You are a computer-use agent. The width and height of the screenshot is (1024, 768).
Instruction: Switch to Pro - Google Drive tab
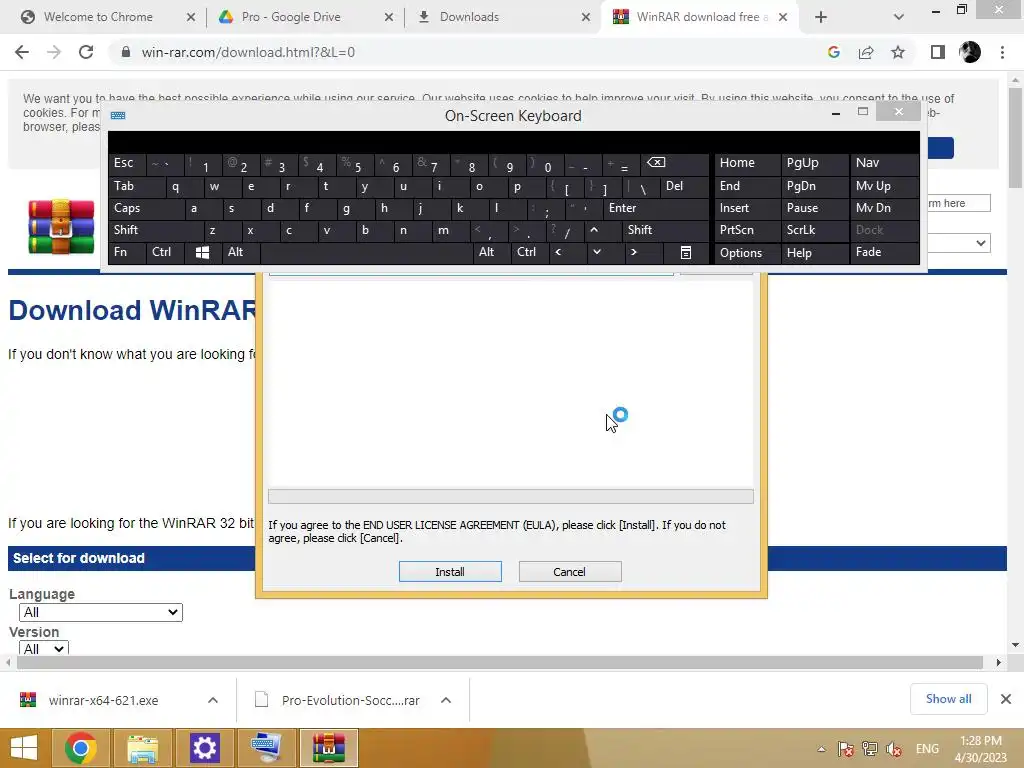306,17
